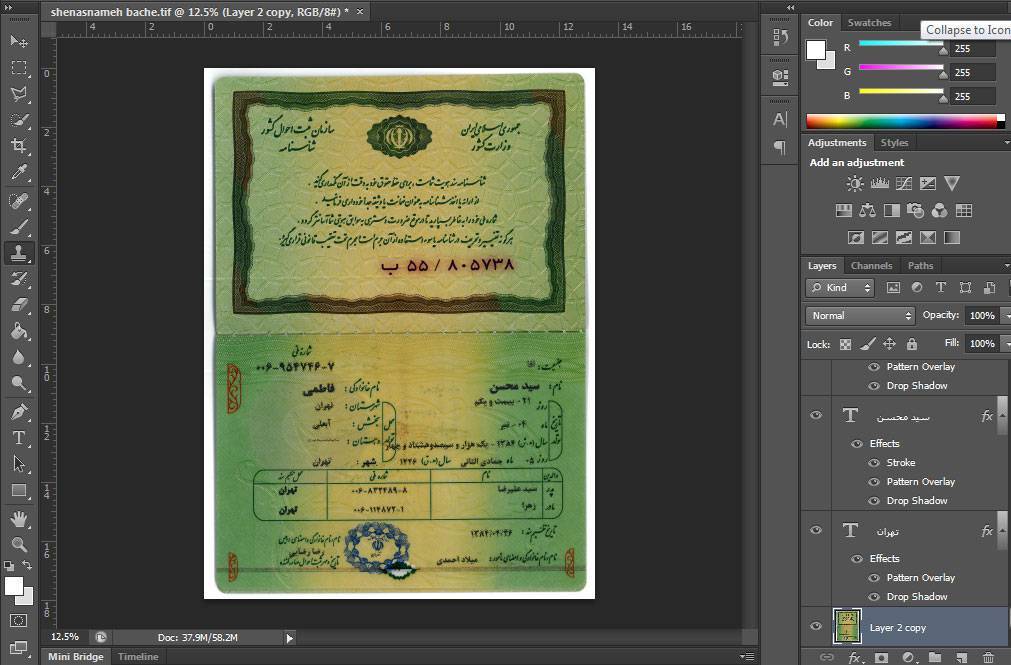Select the History Brush tool
Image resolution: width=1011 pixels, height=665 pixels.
19,279
